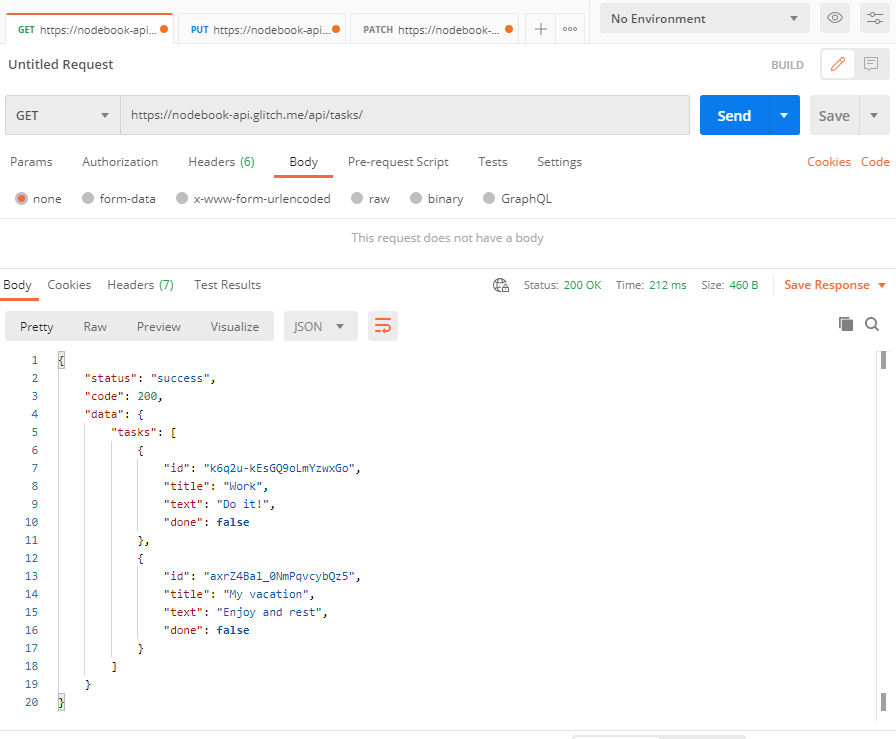896x739 pixels.
Task: Choose the GraphQL body radio button
Action: (489, 199)
